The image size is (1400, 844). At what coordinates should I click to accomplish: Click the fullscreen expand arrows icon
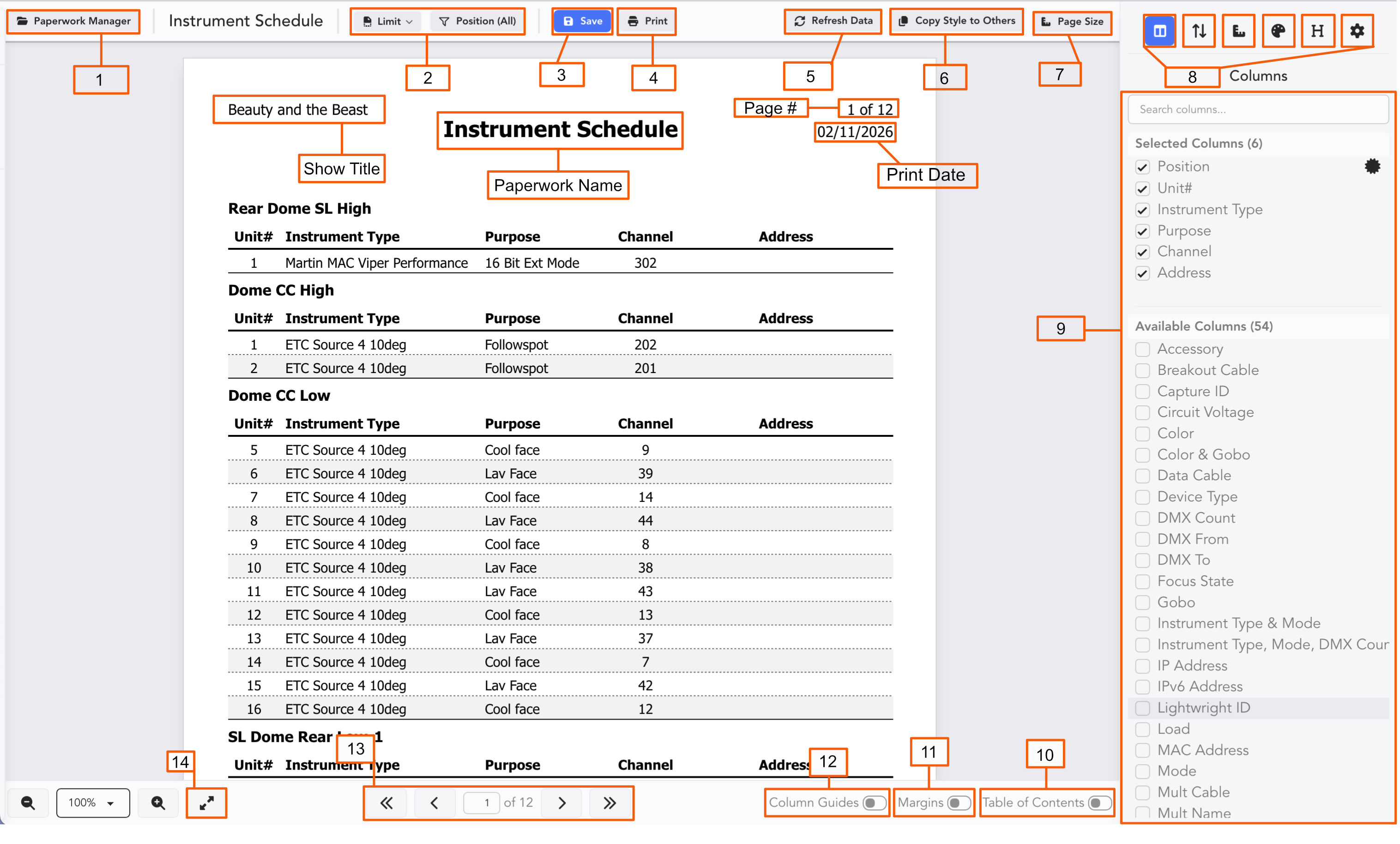[x=207, y=802]
